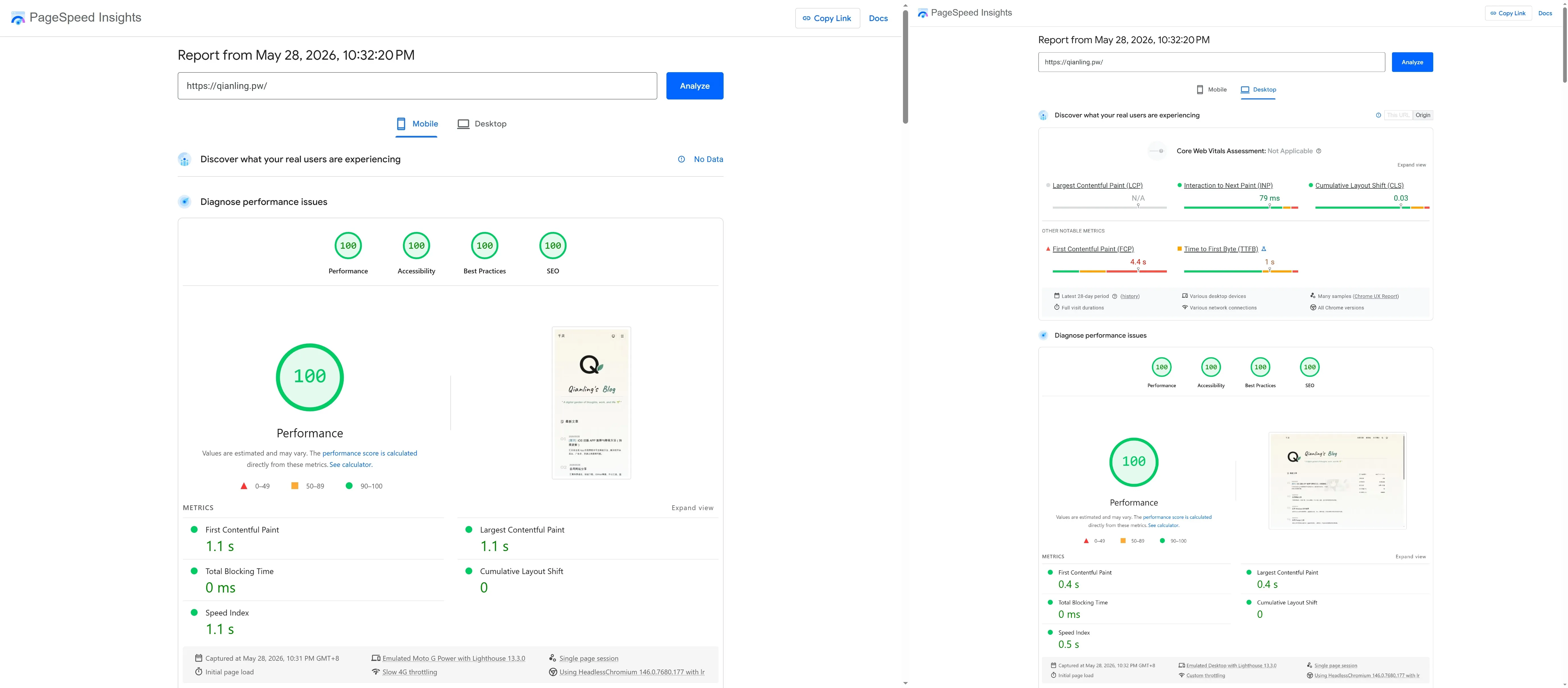Click the SEO 100 gauge in left window
Screen dimensions: 1568x688
pyautogui.click(x=553, y=246)
